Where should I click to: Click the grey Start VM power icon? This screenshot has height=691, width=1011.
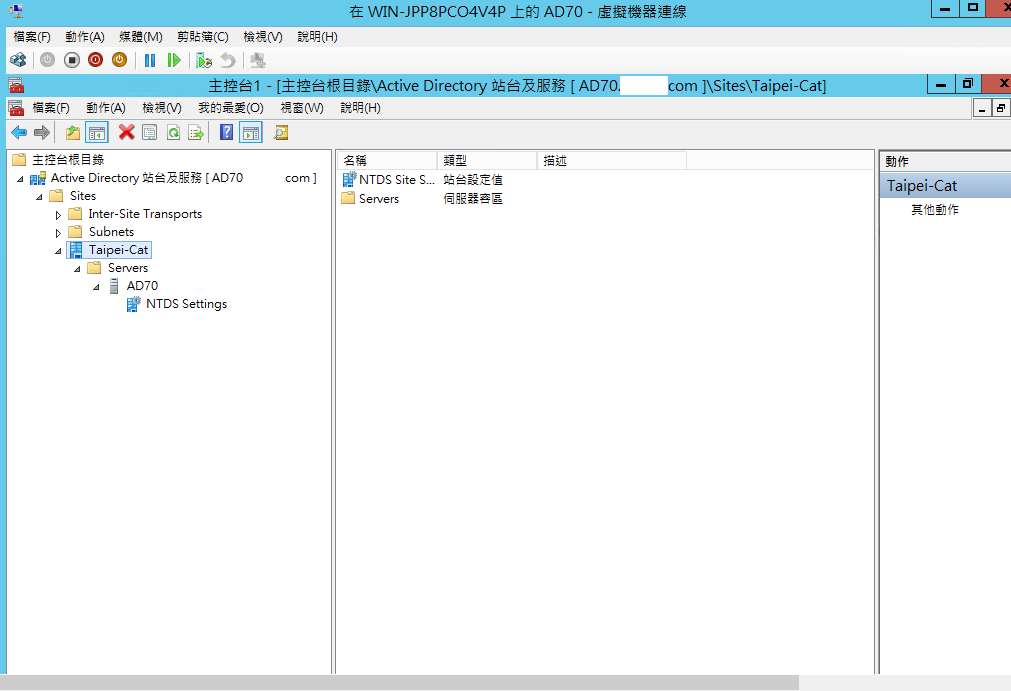click(x=47, y=61)
